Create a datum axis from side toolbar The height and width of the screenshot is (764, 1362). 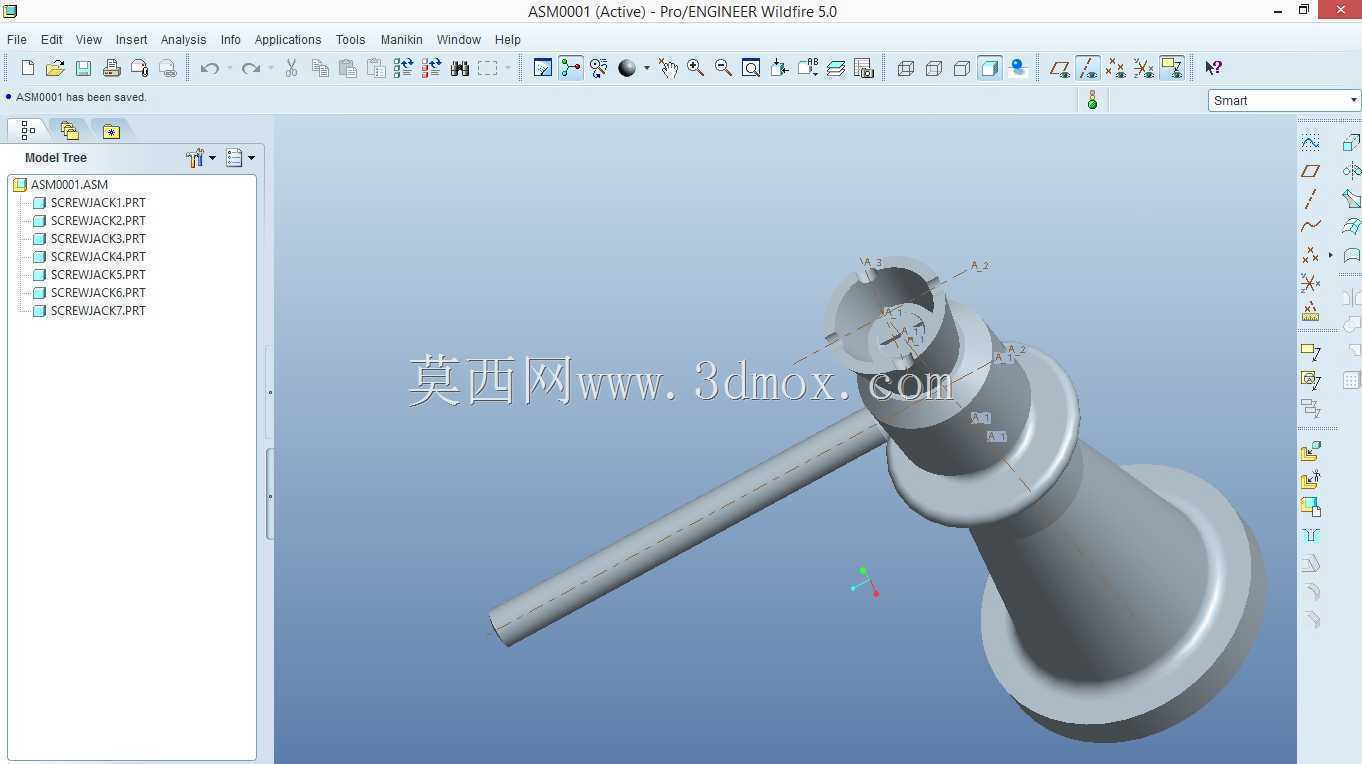[x=1310, y=199]
